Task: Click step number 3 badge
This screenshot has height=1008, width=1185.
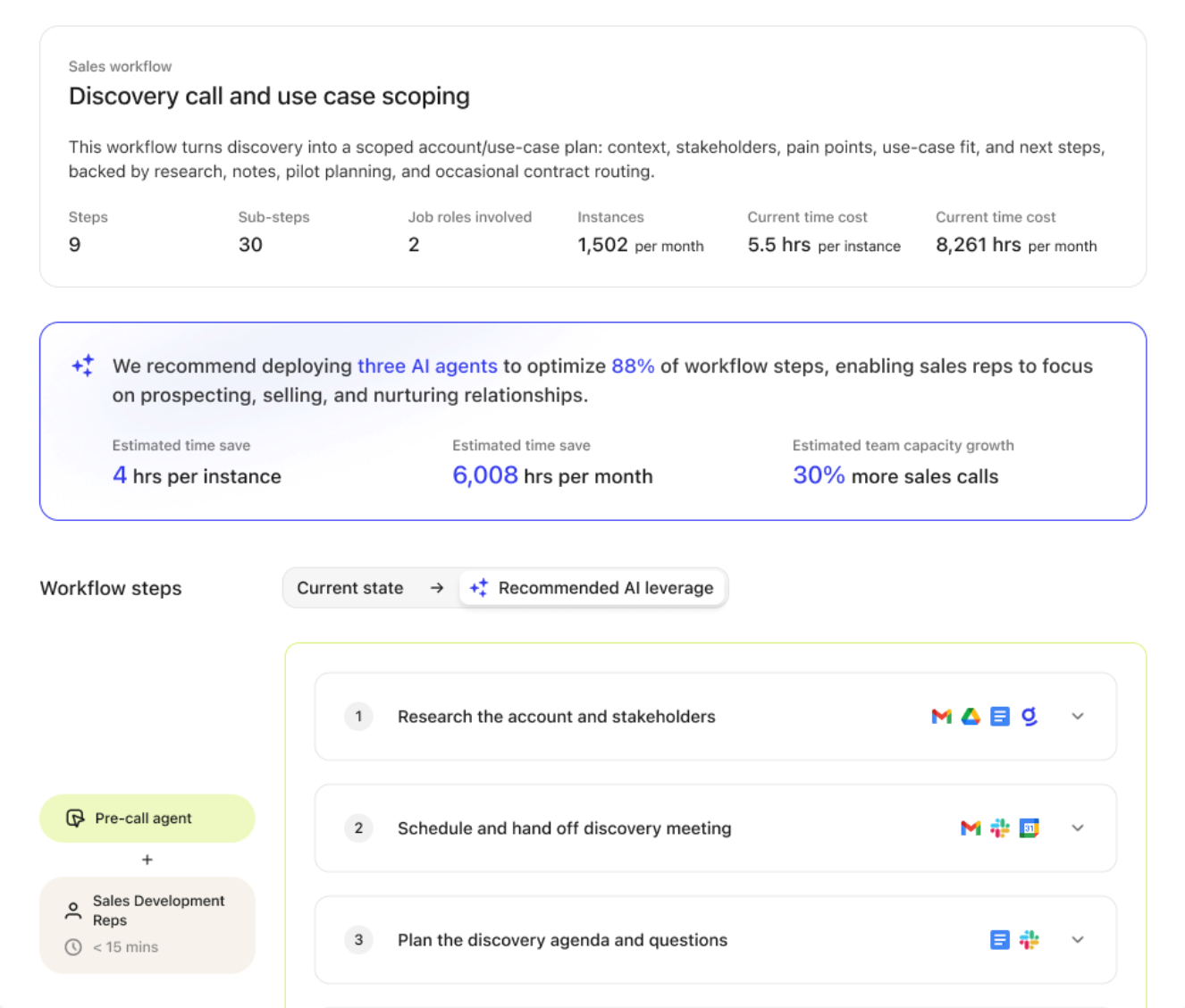Action: pos(358,940)
